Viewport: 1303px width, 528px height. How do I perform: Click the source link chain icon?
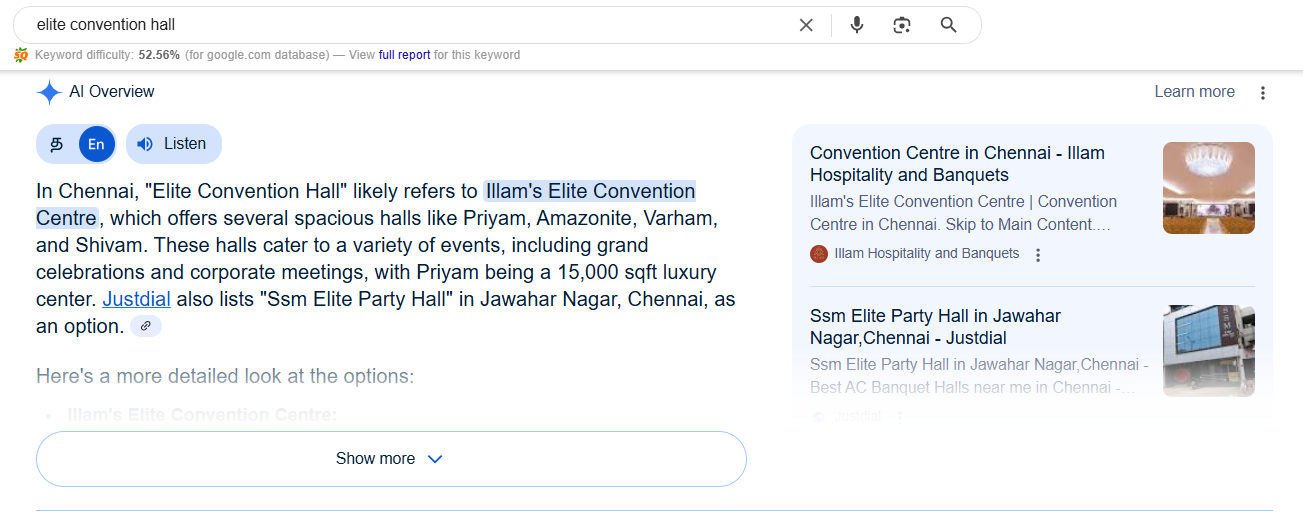coord(146,326)
